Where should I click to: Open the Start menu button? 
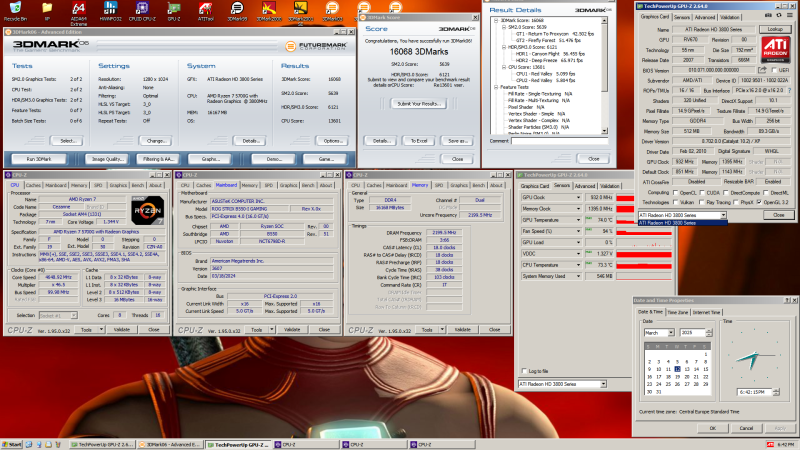tap(12, 445)
